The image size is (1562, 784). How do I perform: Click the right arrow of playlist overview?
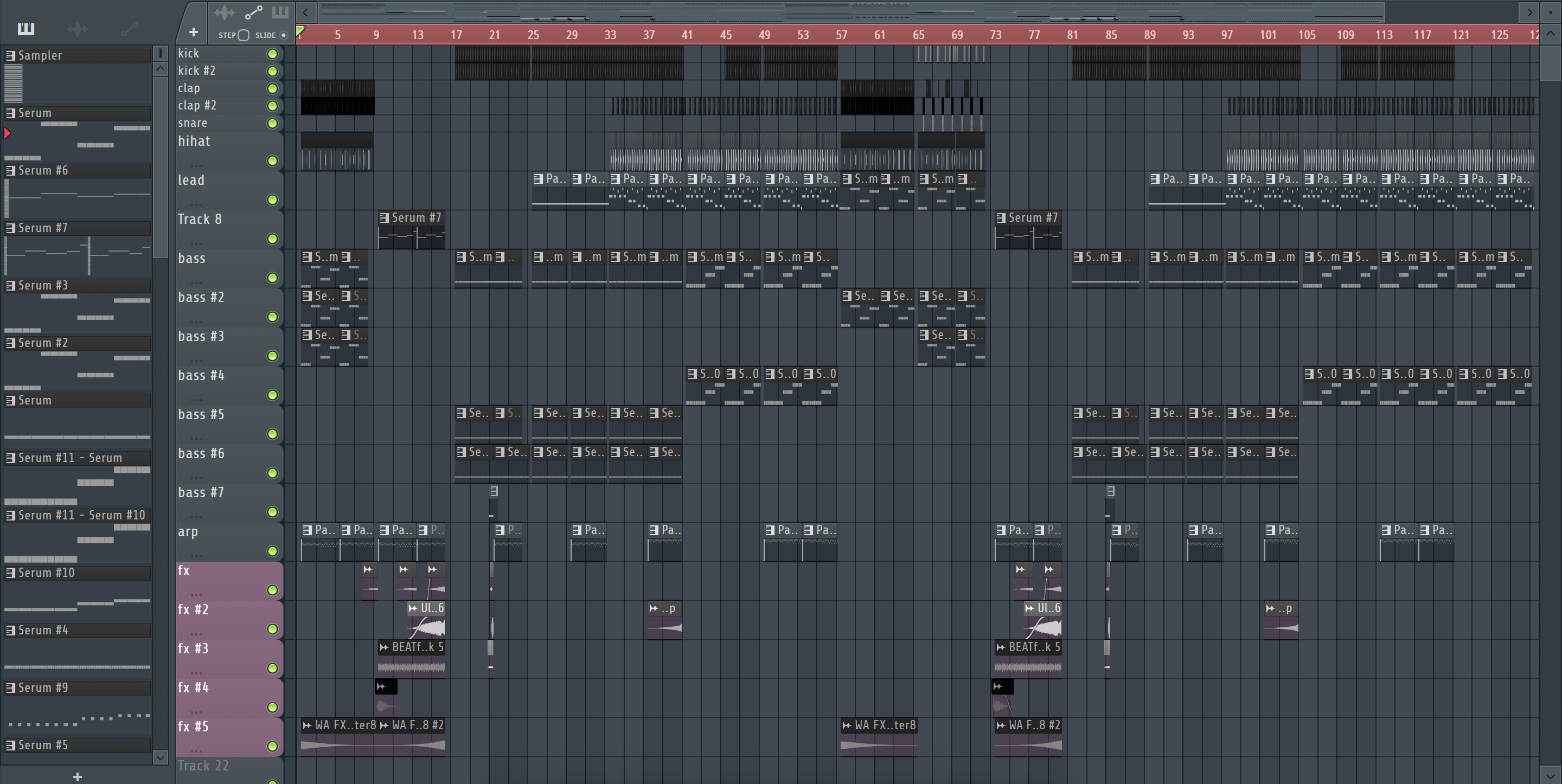tap(1529, 11)
